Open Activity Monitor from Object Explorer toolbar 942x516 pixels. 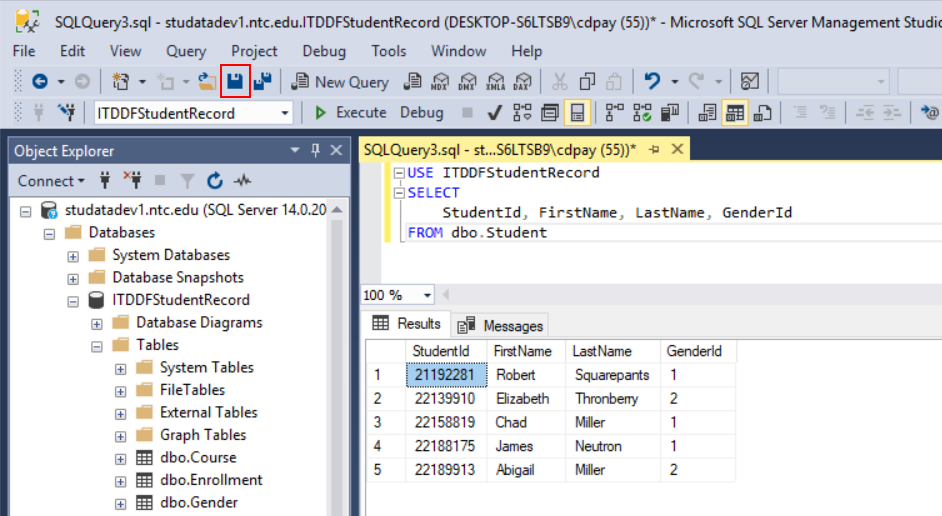(x=243, y=180)
